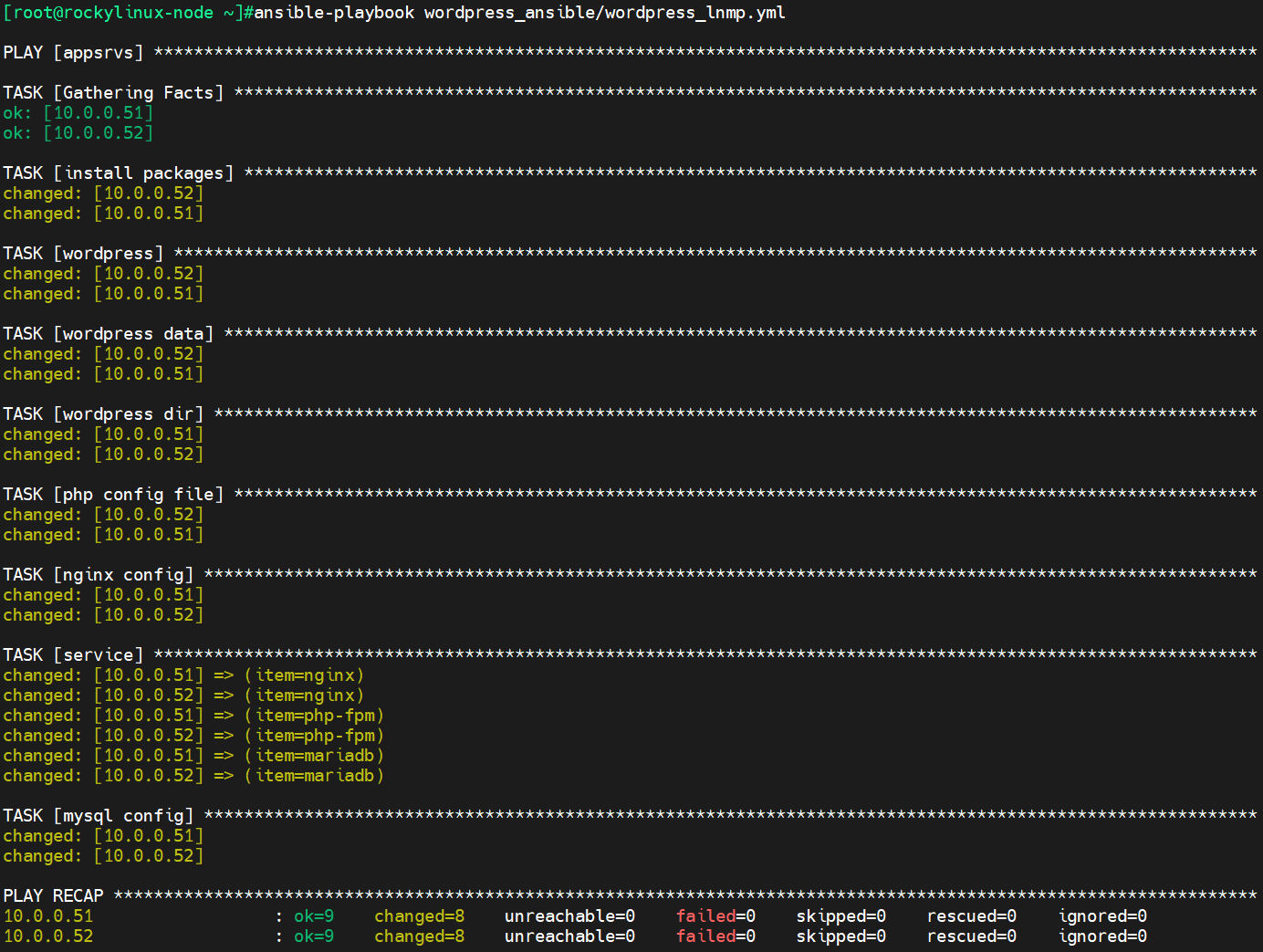Click the install packages task heading

click(x=119, y=173)
